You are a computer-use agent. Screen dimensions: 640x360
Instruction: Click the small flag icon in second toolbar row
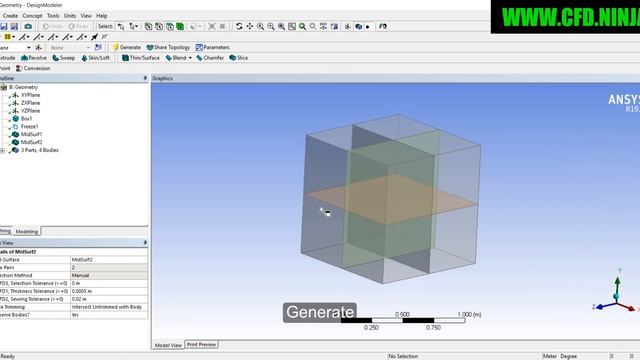click(104, 37)
